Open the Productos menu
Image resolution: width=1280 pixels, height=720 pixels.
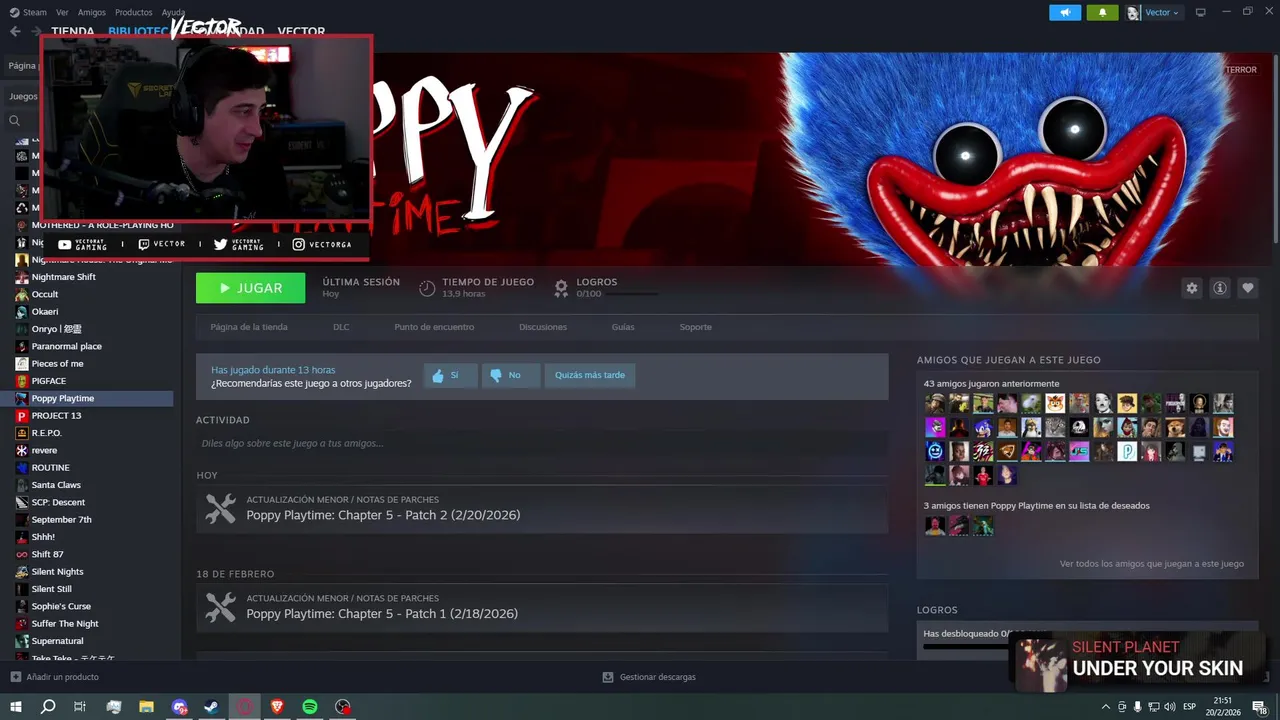[133, 12]
